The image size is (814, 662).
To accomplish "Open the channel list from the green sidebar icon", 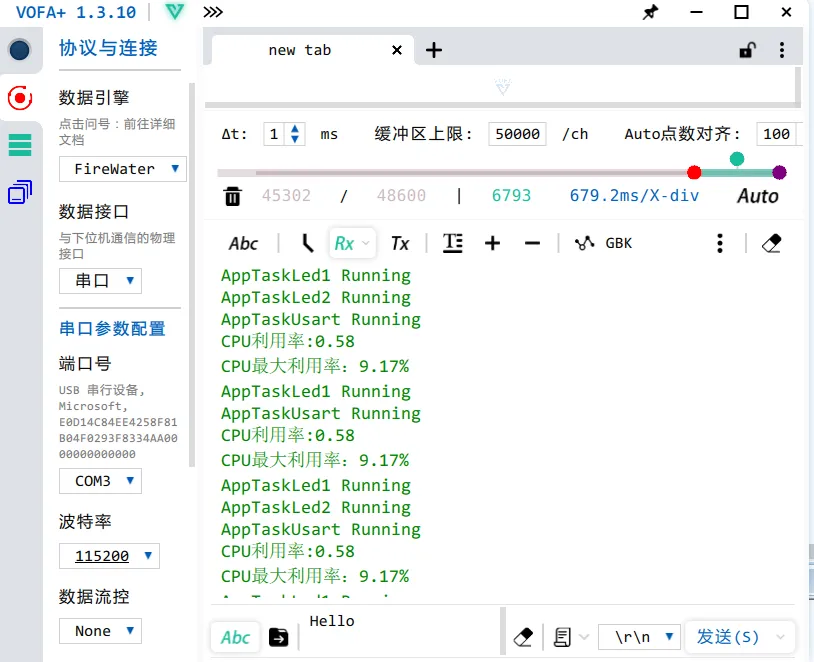I will click(x=20, y=145).
